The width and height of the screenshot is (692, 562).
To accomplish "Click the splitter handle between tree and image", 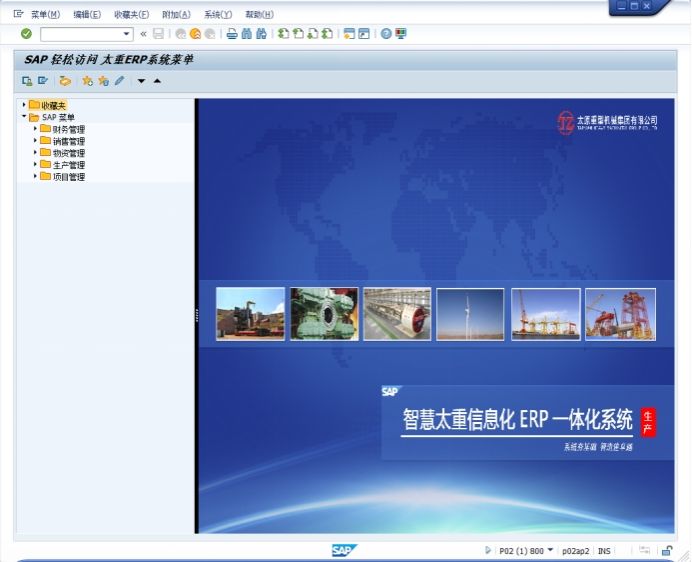I will (x=197, y=315).
